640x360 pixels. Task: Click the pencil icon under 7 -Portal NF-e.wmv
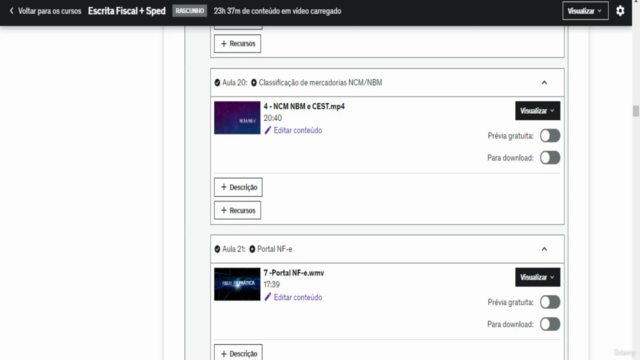click(x=268, y=297)
